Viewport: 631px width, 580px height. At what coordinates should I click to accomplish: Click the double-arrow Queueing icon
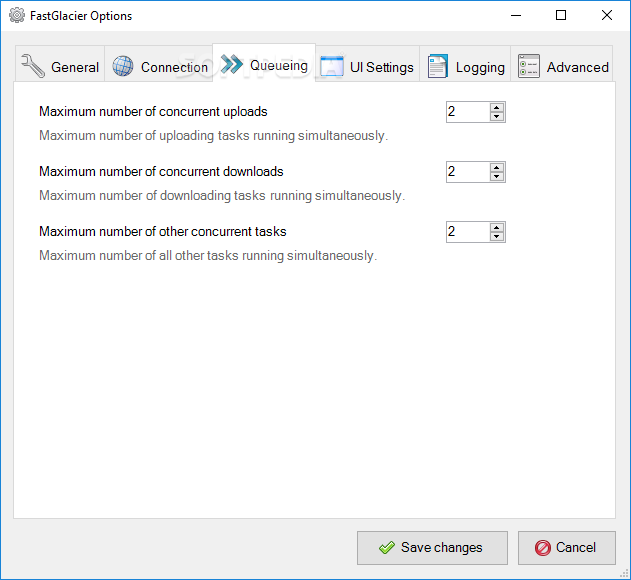pos(232,64)
